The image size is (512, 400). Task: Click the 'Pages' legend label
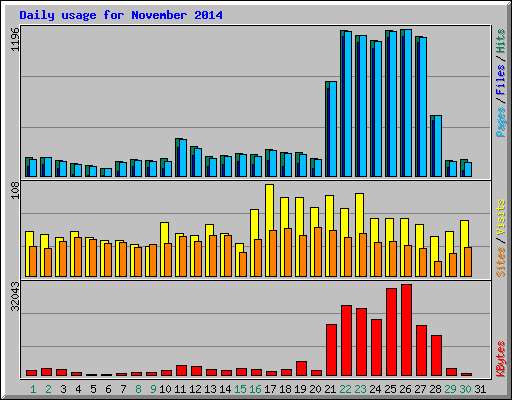pyautogui.click(x=501, y=122)
